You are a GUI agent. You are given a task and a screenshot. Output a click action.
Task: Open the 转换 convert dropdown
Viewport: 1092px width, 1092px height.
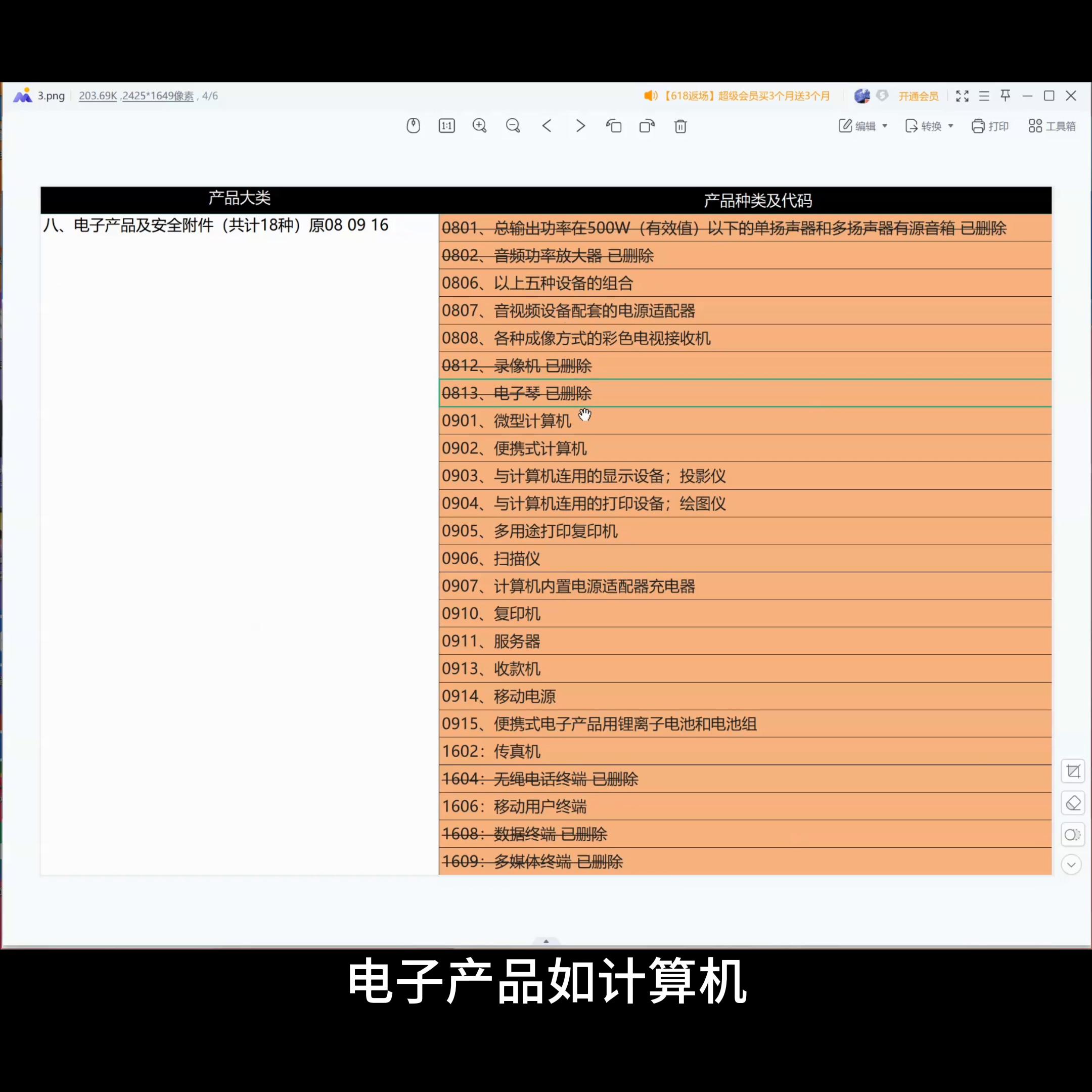(x=928, y=125)
